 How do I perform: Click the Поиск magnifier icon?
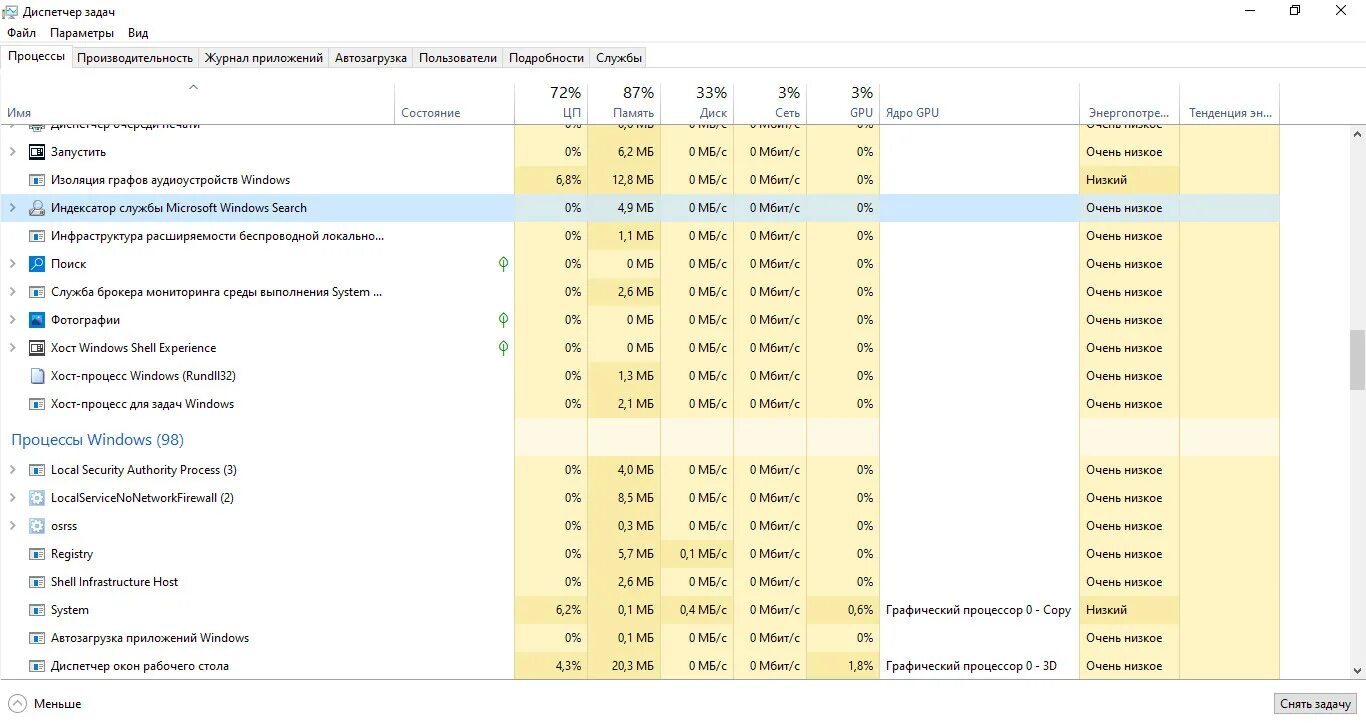point(37,264)
